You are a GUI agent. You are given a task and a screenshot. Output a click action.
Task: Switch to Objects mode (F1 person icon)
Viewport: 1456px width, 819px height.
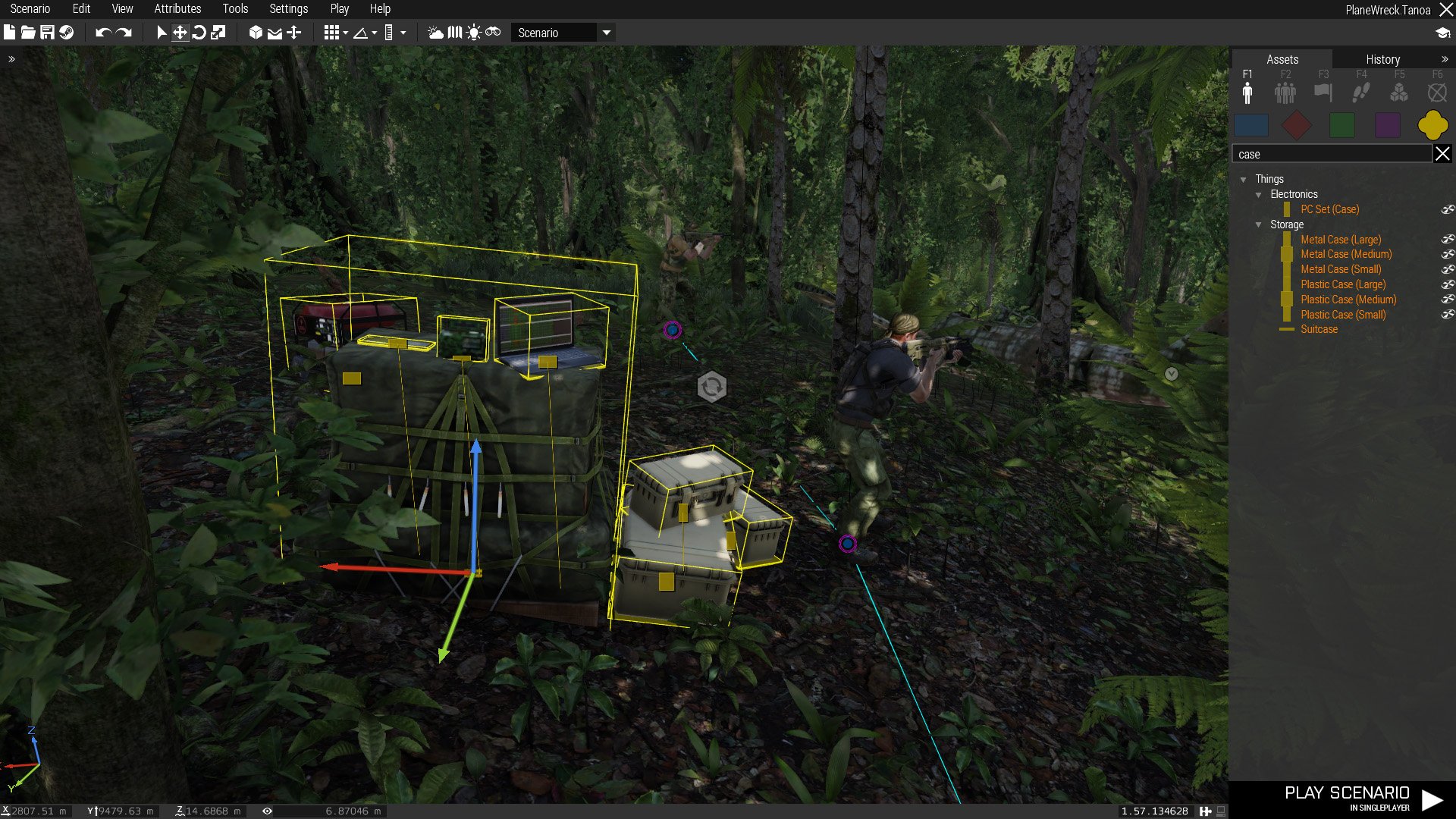[1247, 93]
